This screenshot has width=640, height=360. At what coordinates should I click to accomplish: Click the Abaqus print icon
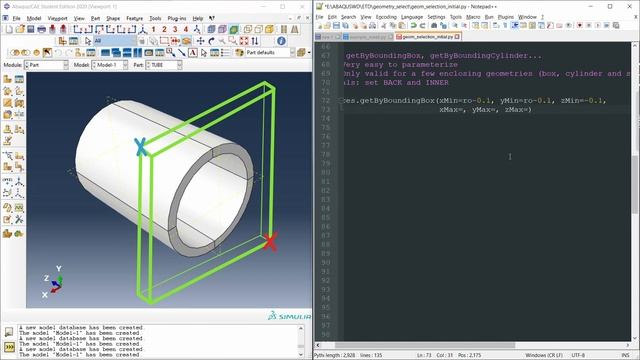click(41, 29)
